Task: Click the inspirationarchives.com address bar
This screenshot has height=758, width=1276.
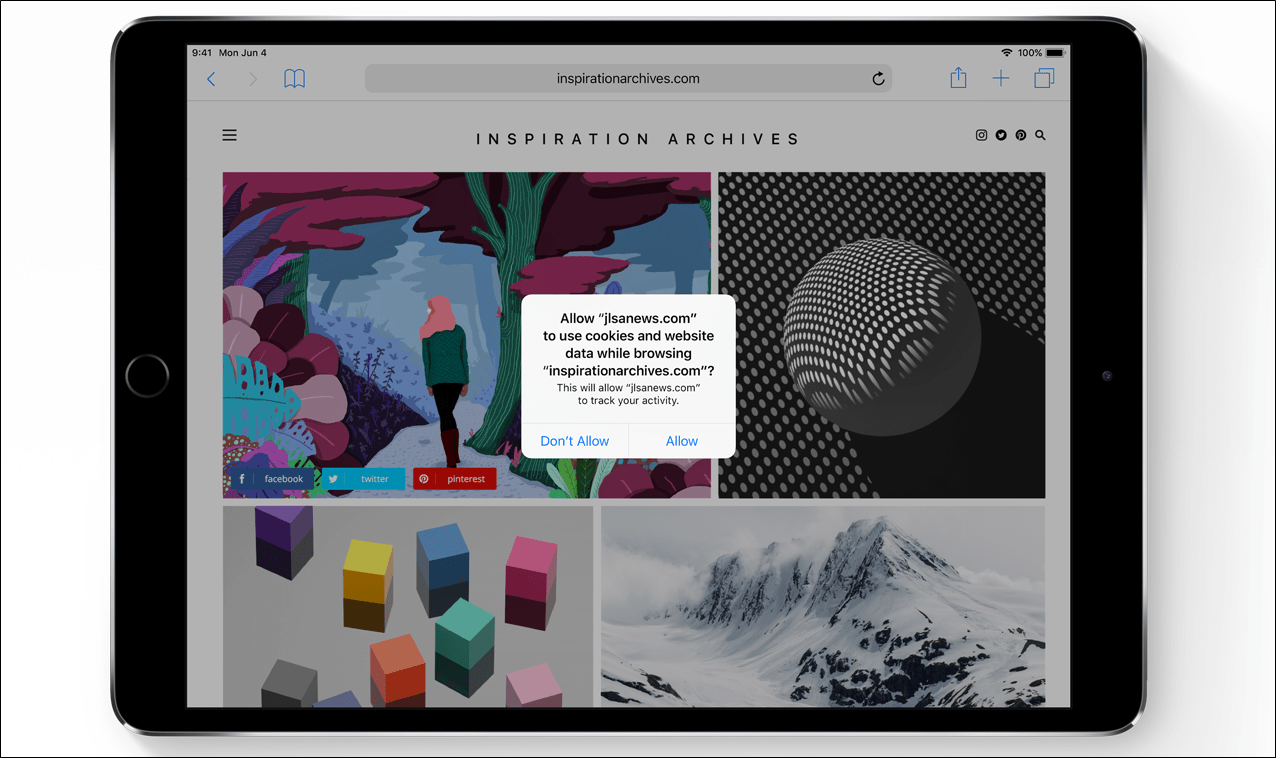Action: tap(628, 79)
